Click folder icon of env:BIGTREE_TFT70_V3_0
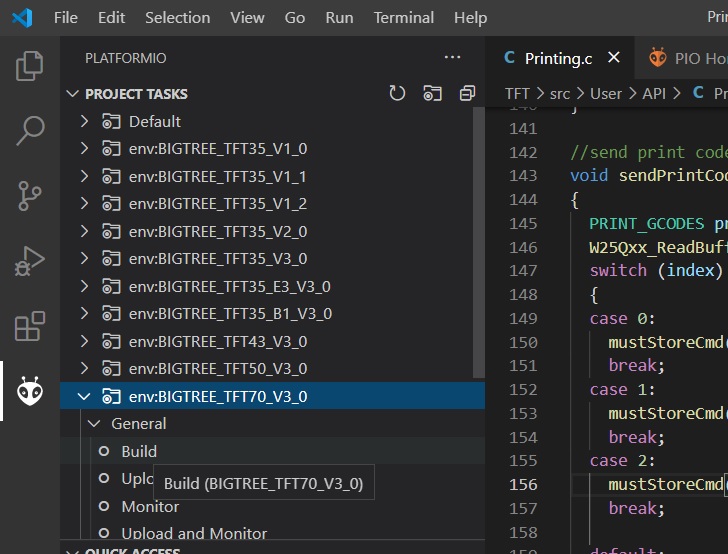Image resolution: width=728 pixels, height=554 pixels. (x=111, y=397)
